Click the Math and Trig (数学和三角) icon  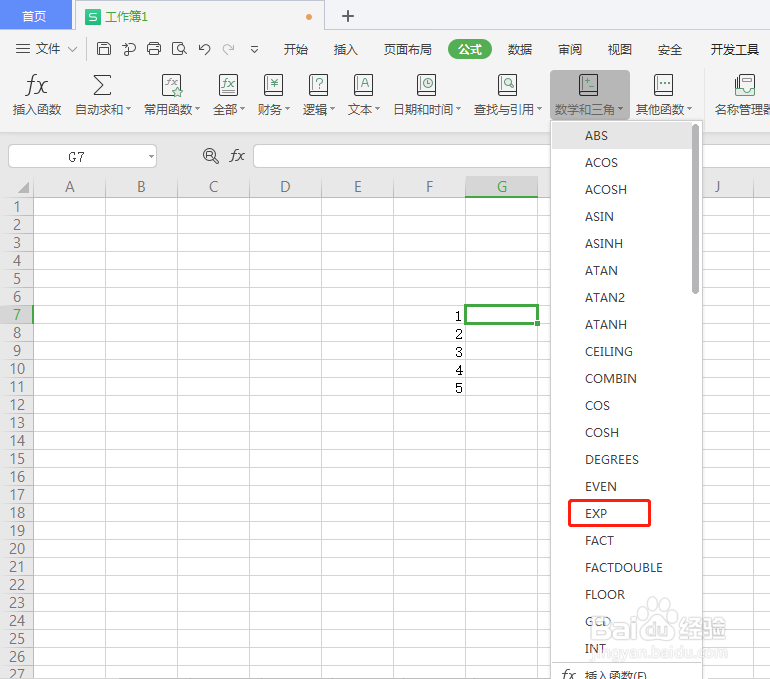[588, 85]
